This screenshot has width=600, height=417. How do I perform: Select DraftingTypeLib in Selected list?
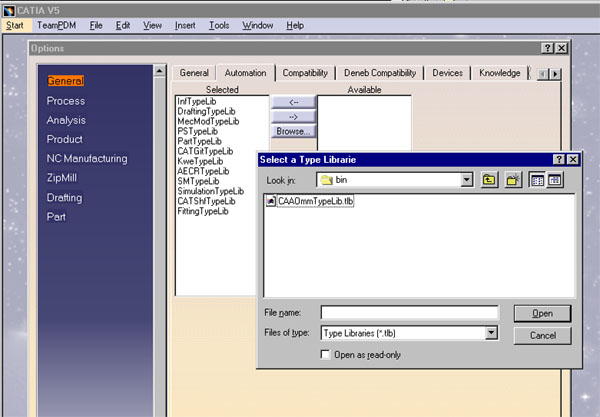[x=206, y=111]
